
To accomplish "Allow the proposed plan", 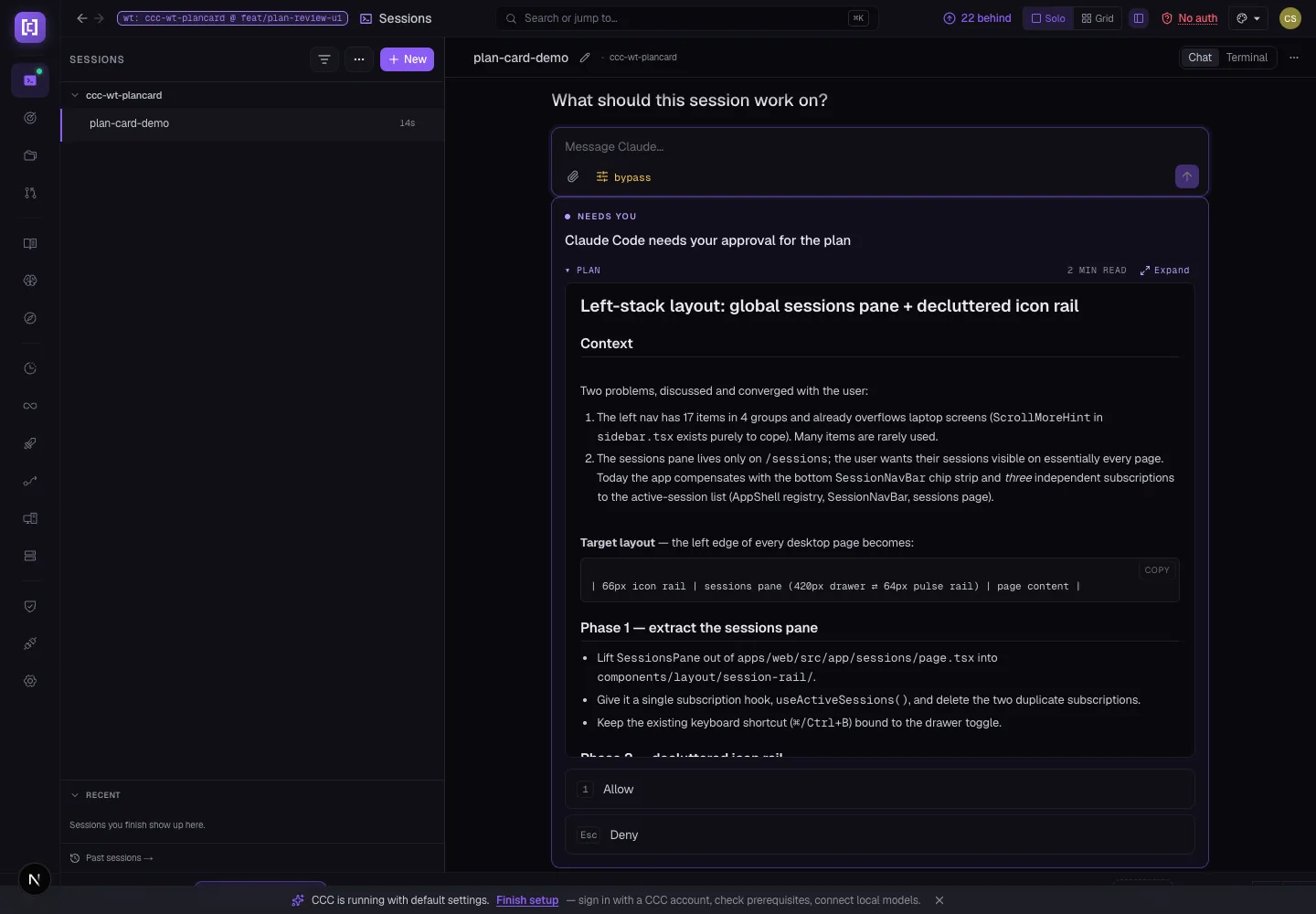I will [x=879, y=789].
